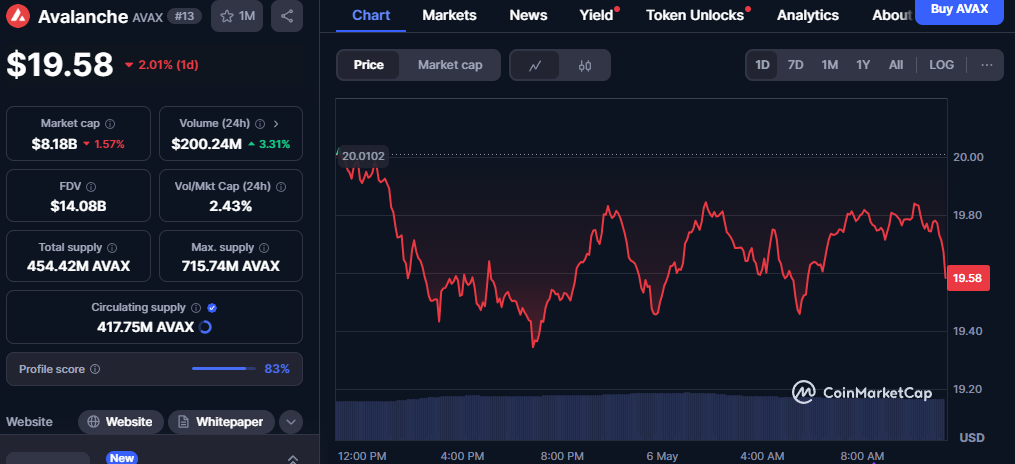Click the $19.58 price heading
Screen dimensions: 1015x464
tap(60, 64)
